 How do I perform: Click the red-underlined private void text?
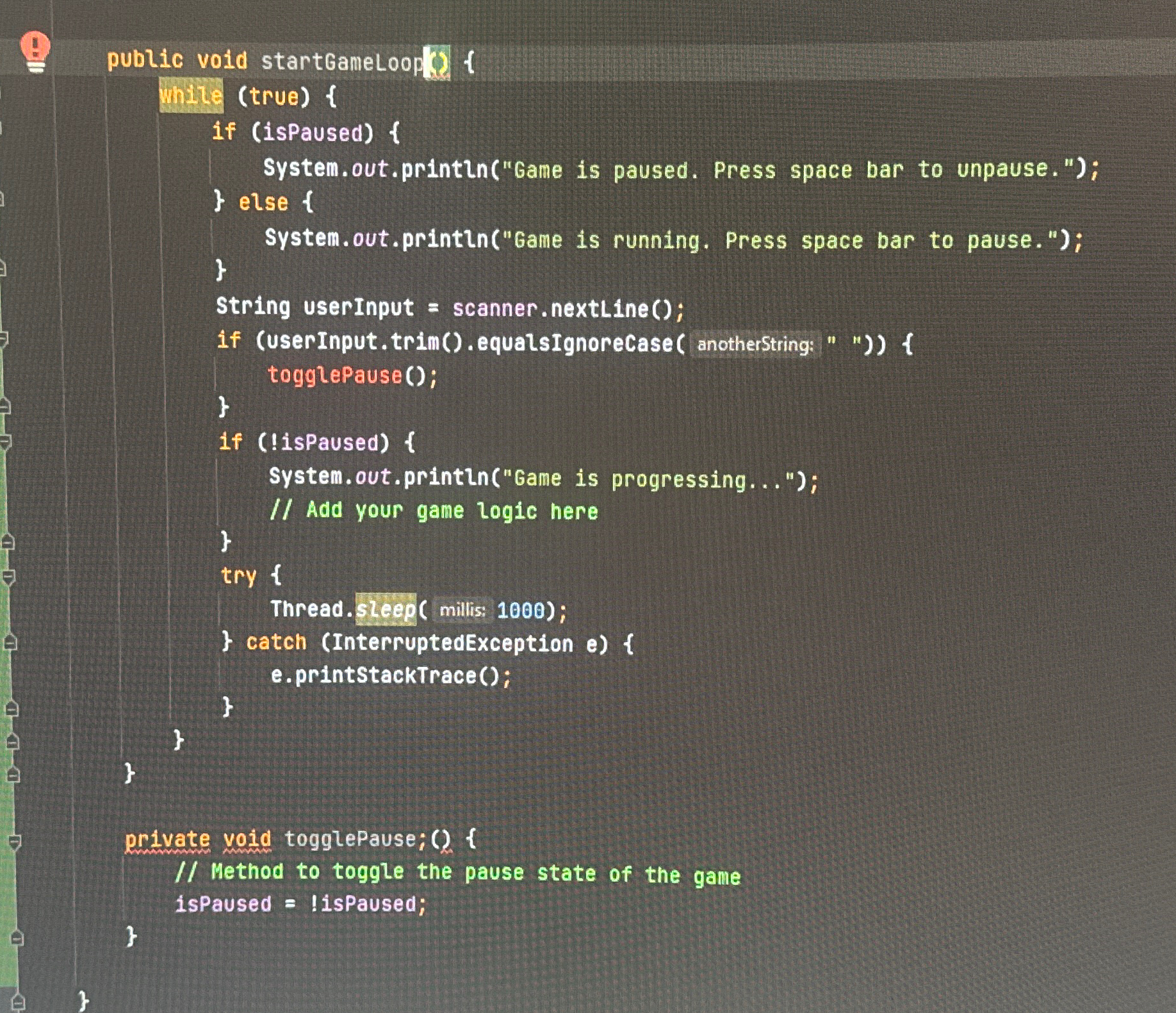click(x=199, y=838)
